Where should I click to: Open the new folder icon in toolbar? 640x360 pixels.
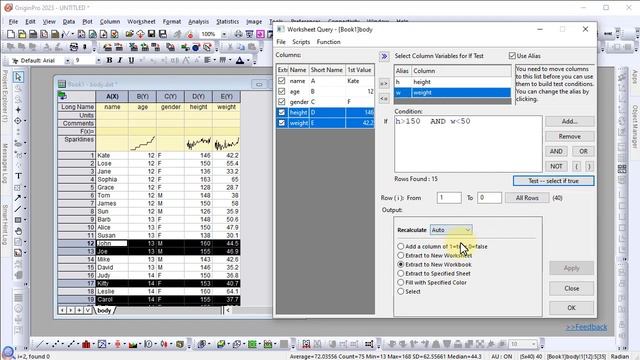point(22,34)
